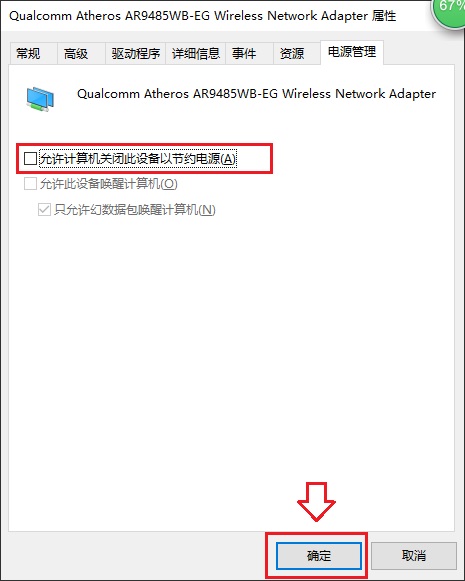Click the network adapter device icon
This screenshot has width=465, height=581.
40,99
